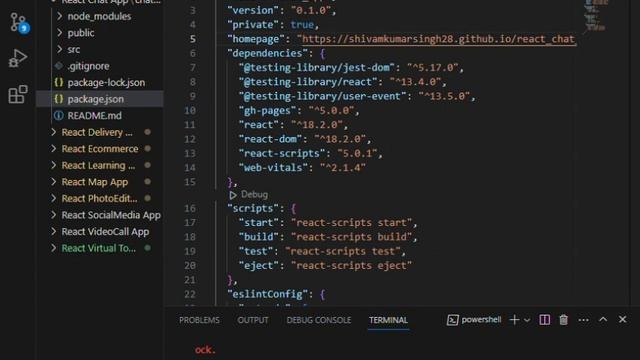640x360 pixels.
Task: Click the "react-scripts eject" value
Action: [x=351, y=266]
